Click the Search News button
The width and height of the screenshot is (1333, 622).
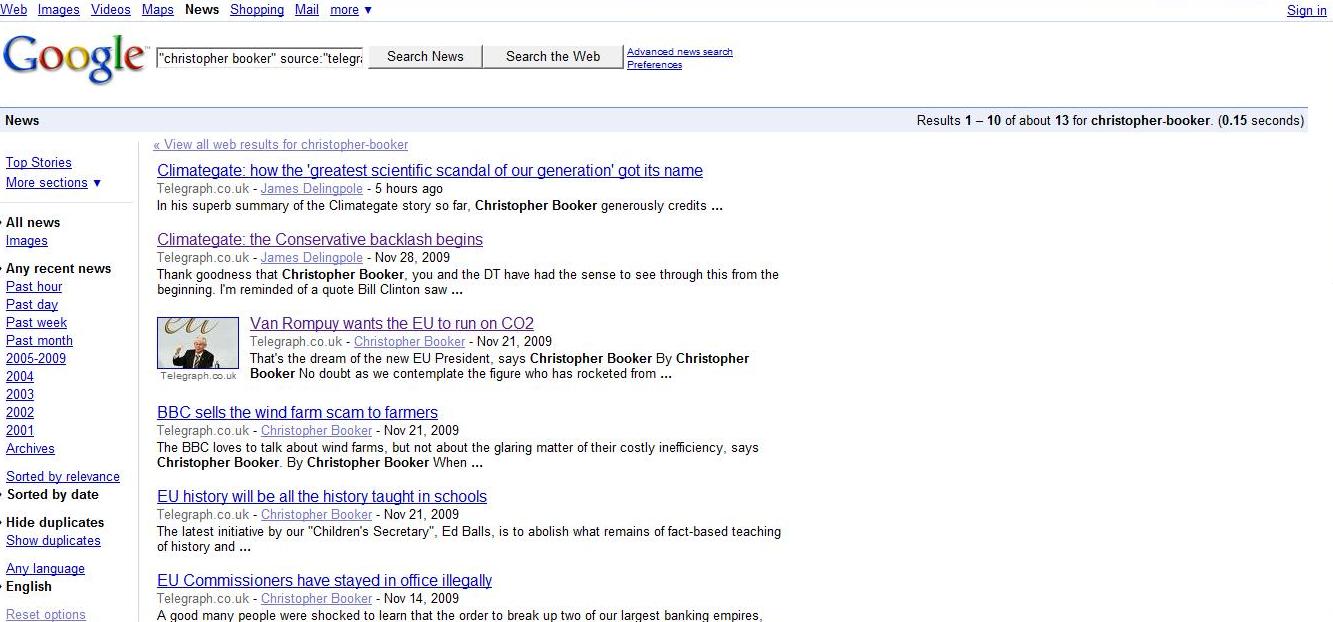(425, 57)
